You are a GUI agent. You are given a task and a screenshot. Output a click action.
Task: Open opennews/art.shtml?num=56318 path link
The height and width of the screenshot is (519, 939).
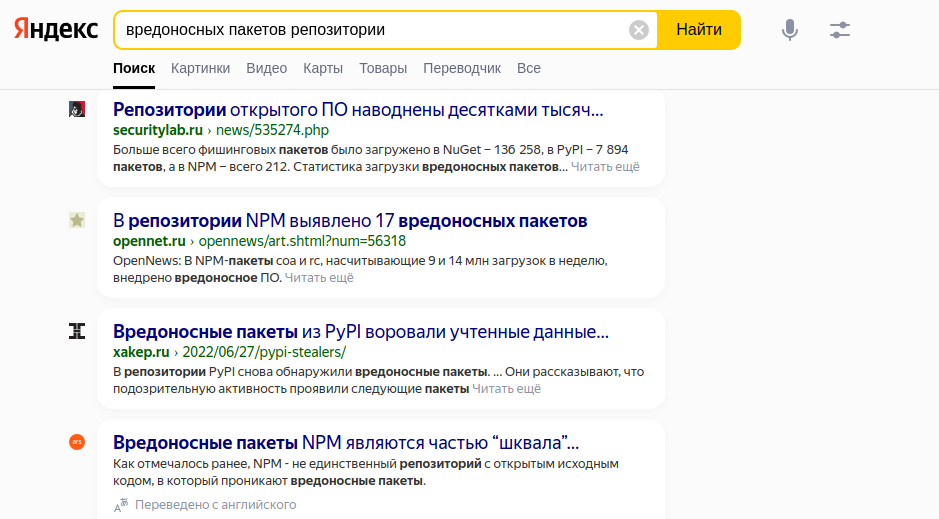pos(302,241)
